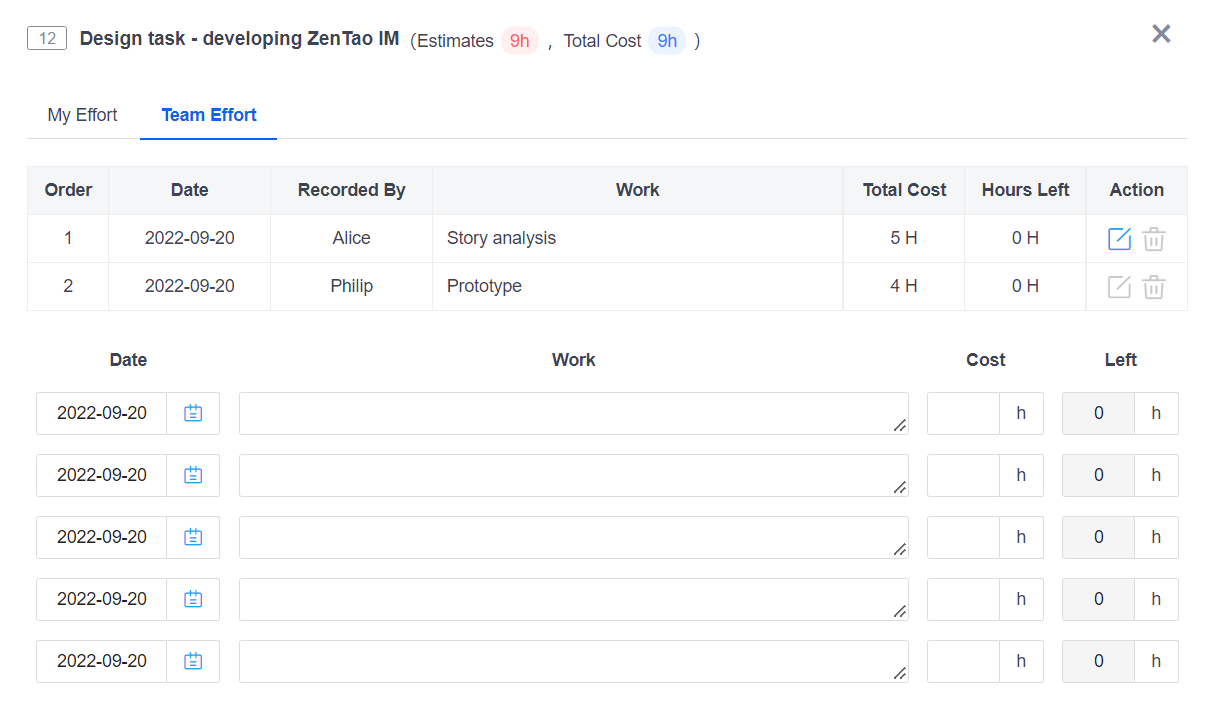Open the calendar picker in the second date row
Image resolution: width=1213 pixels, height=709 pixels.
[193, 475]
